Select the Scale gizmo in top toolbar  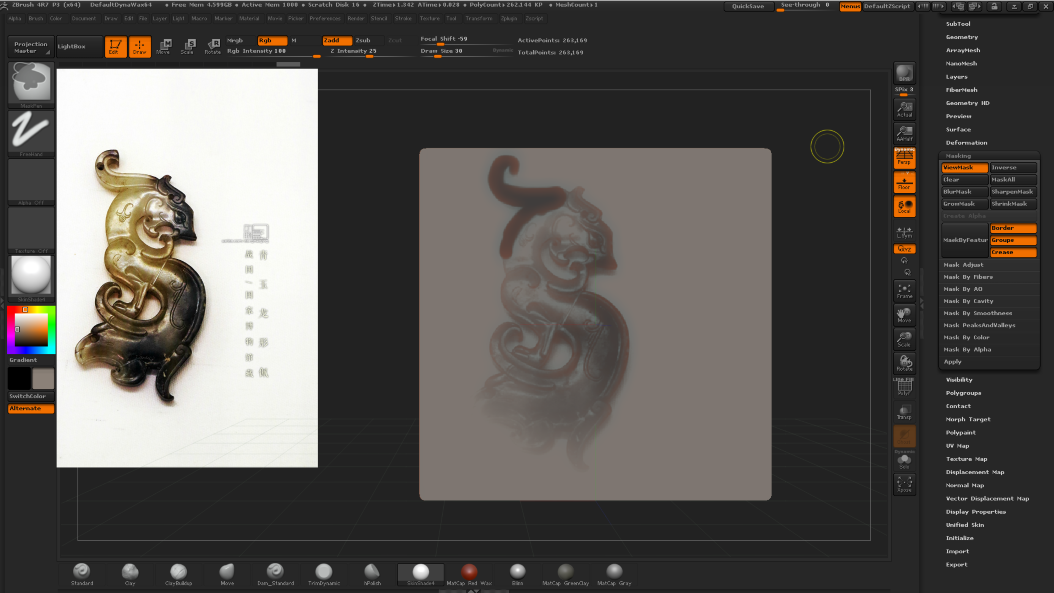188,46
